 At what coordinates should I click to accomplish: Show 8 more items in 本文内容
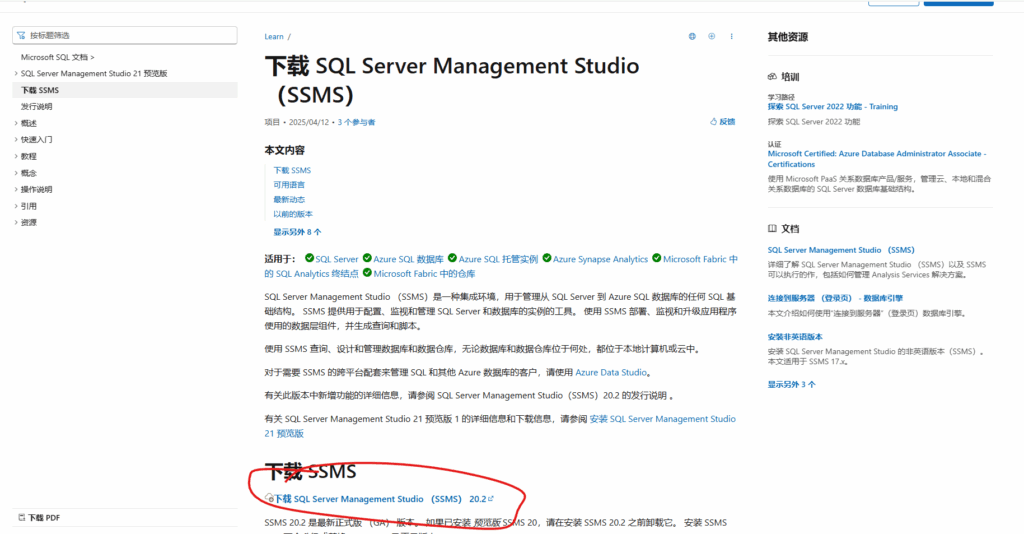[297, 231]
